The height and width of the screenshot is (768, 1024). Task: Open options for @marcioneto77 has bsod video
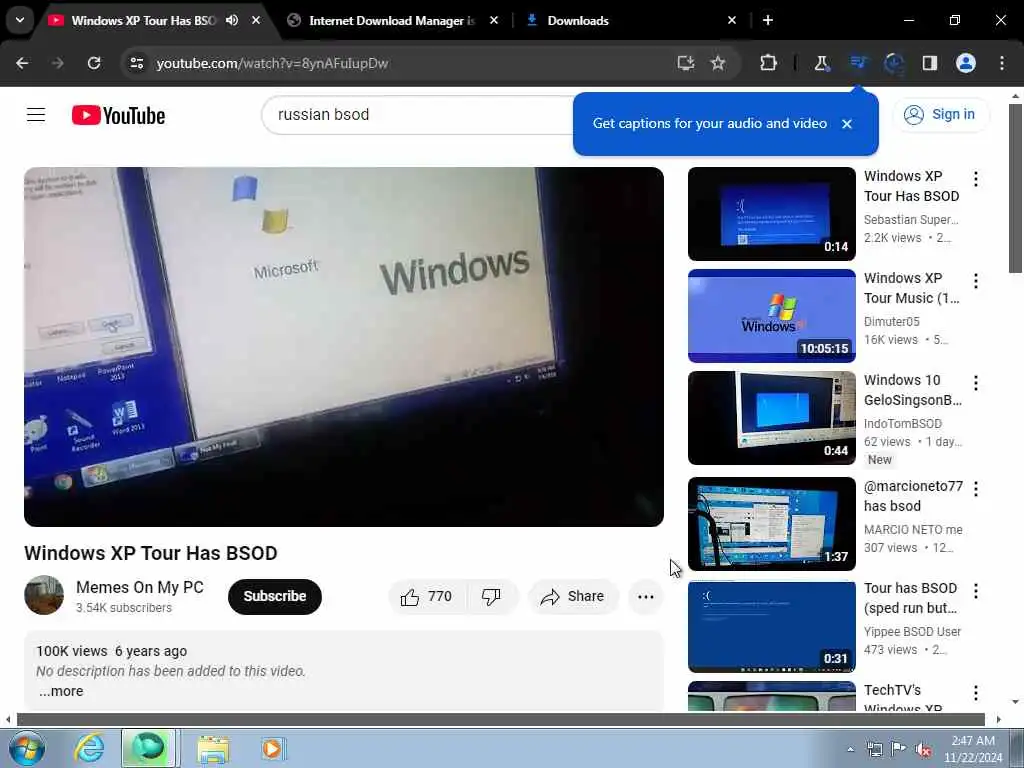976,488
